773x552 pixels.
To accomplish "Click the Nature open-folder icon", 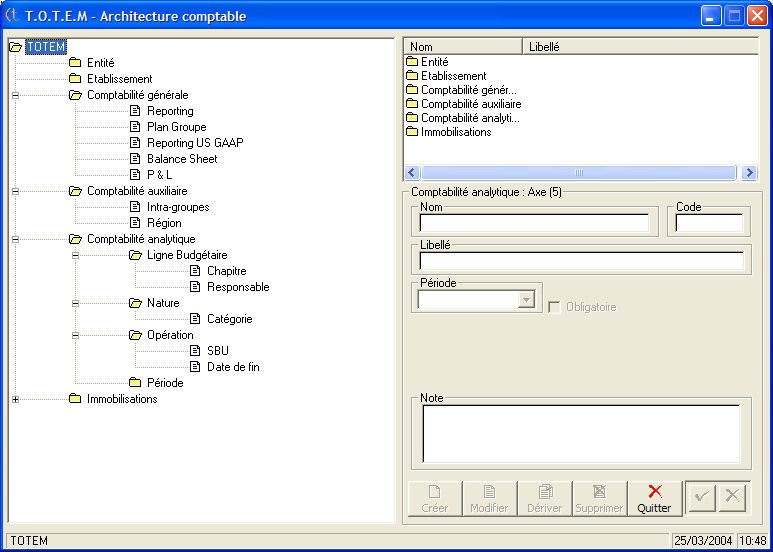I will pyautogui.click(x=135, y=303).
